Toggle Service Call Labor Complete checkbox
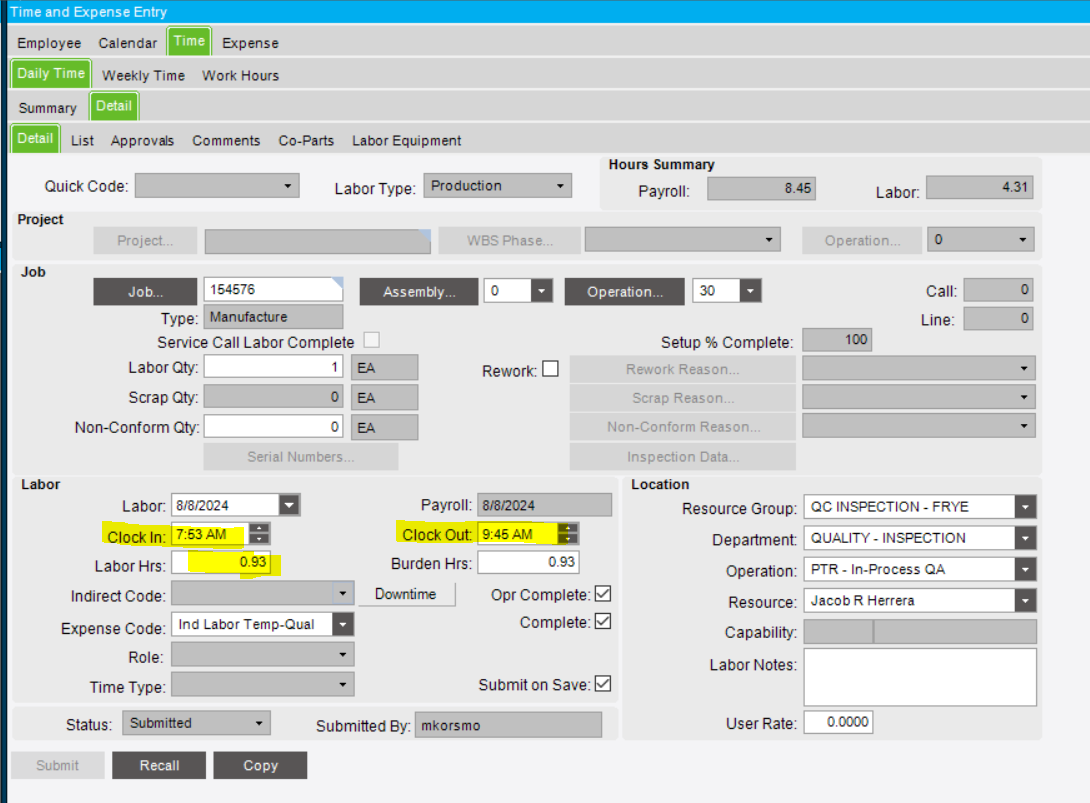 372,340
